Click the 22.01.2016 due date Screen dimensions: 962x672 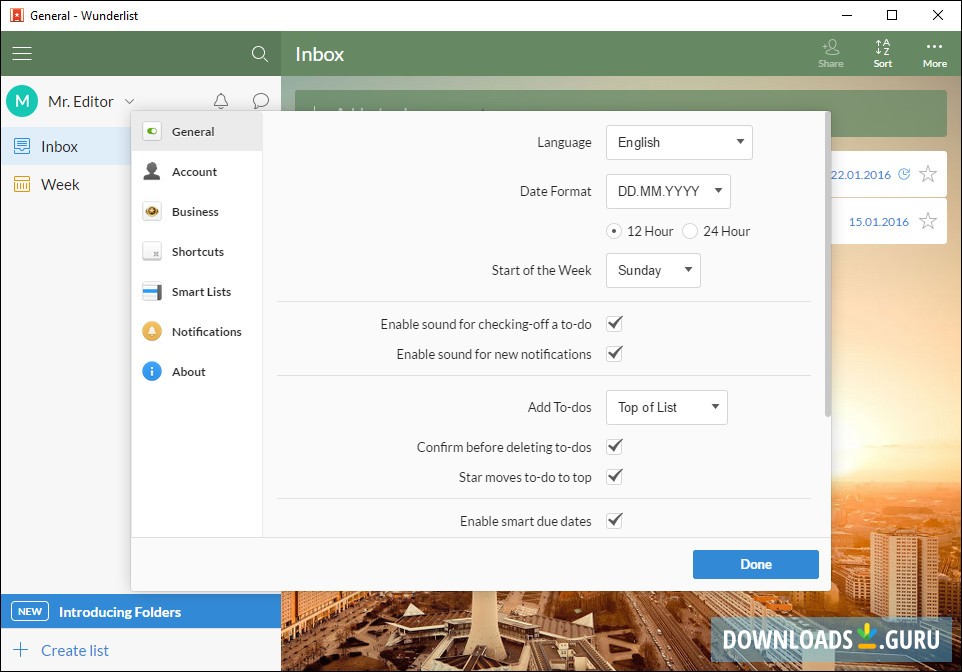tap(860, 174)
